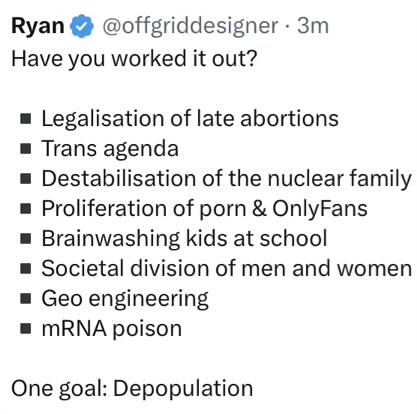Image resolution: width=417 pixels, height=414 pixels.
Task: Click the square bullet before Trans agenda
Action: (x=26, y=149)
